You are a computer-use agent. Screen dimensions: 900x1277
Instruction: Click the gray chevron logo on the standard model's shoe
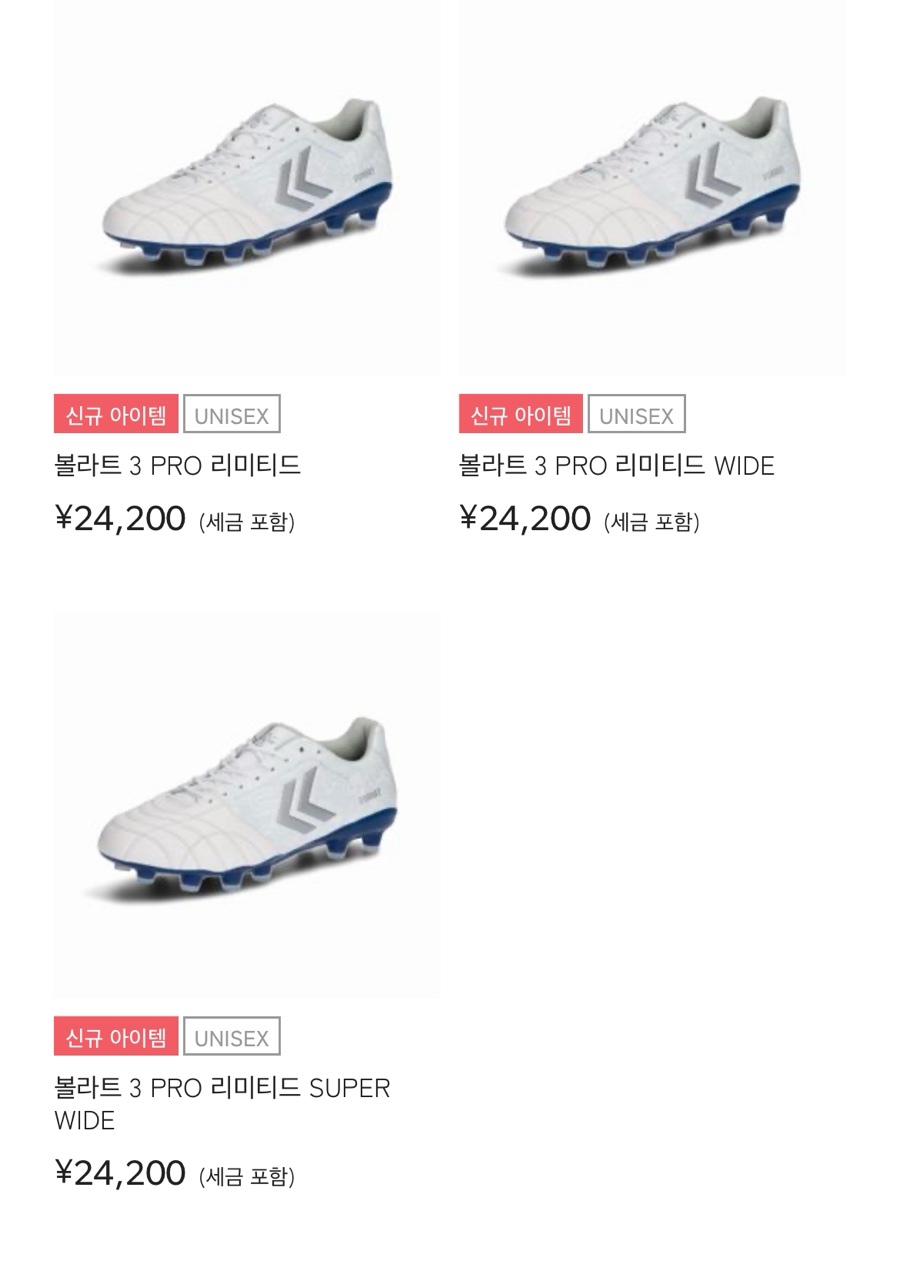[303, 182]
